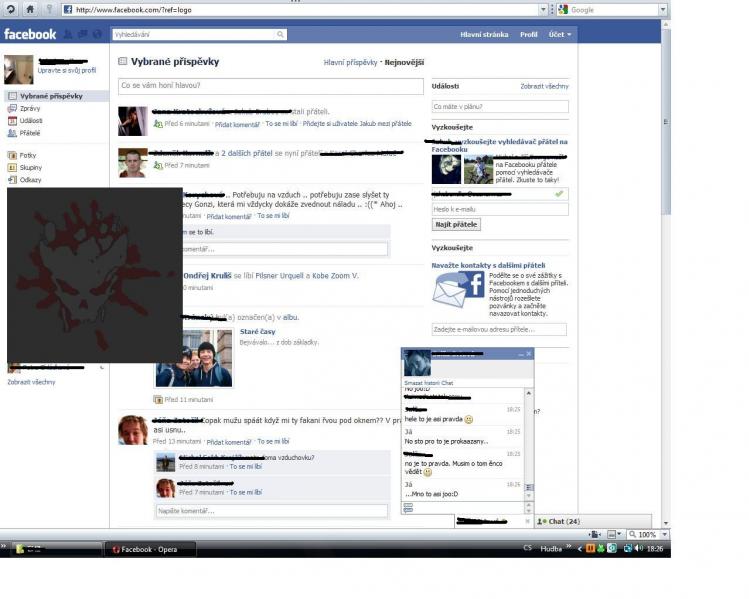Click the Zprávy messages sidebar icon

click(12, 108)
